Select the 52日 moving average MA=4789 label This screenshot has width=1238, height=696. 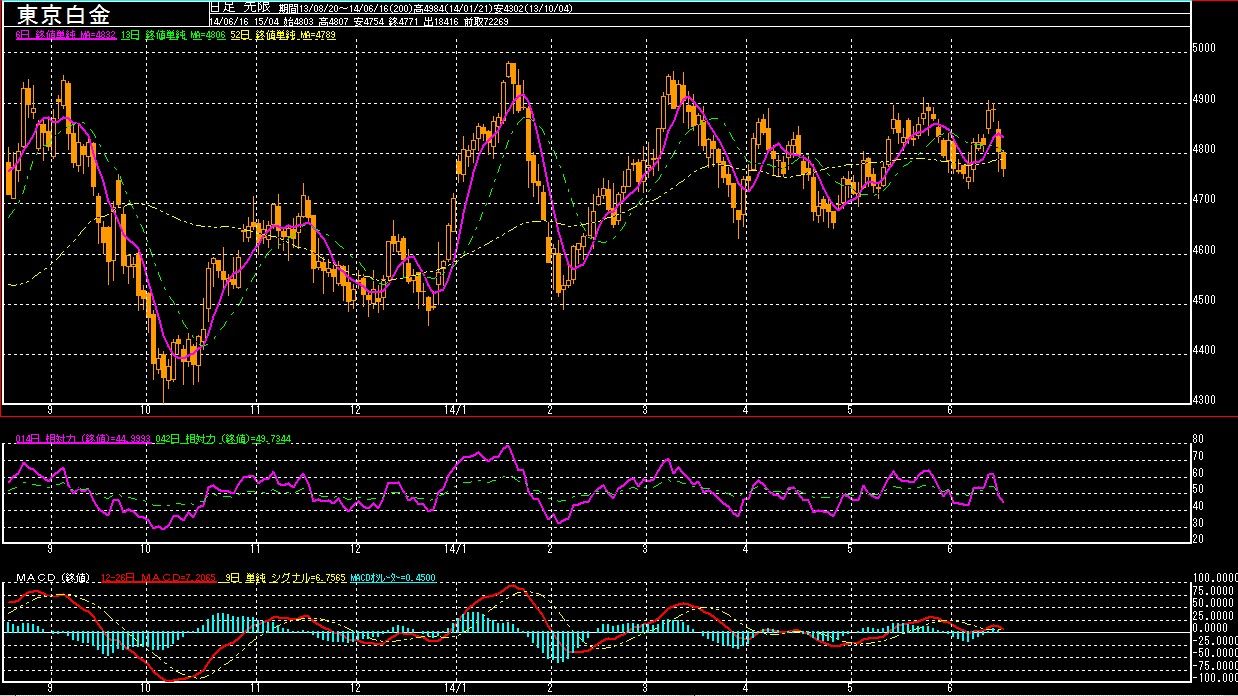pyautogui.click(x=283, y=34)
